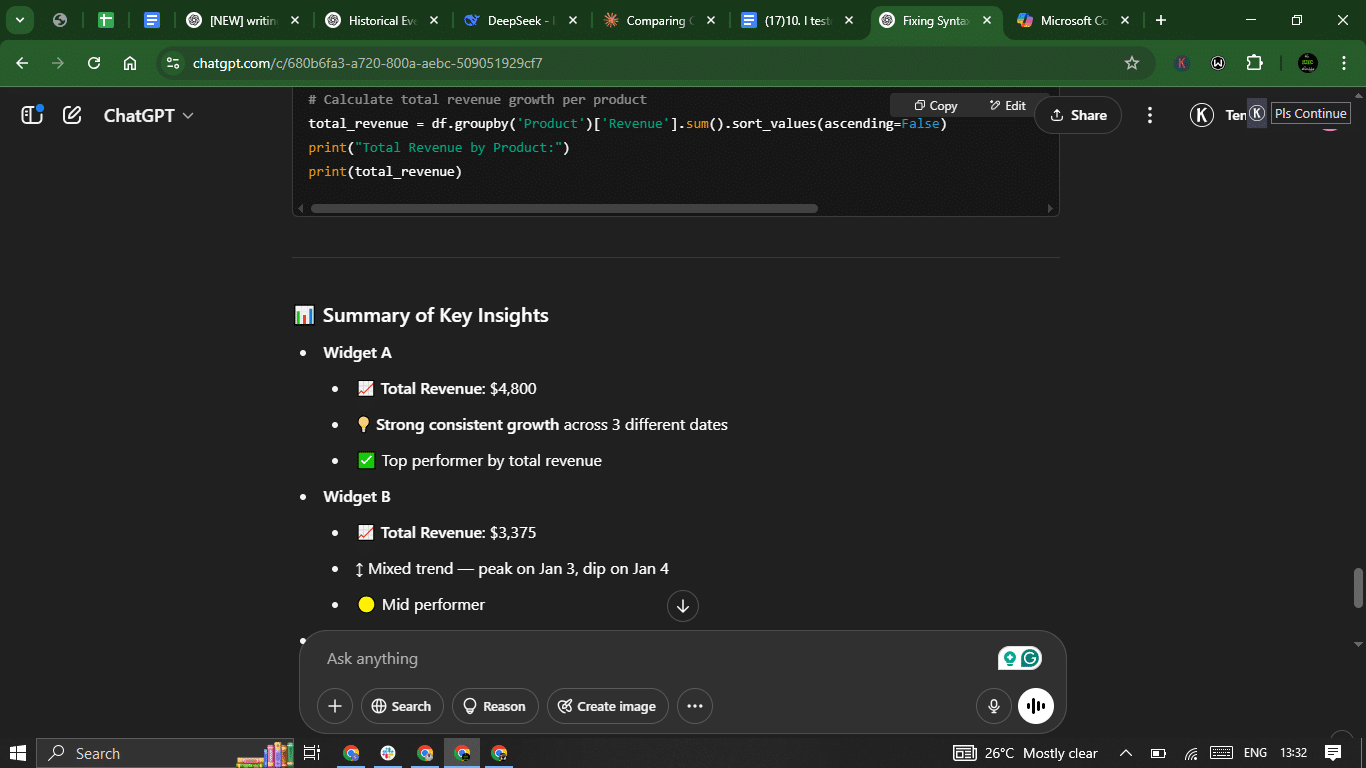Share this conversation
Screen dimensions: 1366x768
click(1078, 115)
